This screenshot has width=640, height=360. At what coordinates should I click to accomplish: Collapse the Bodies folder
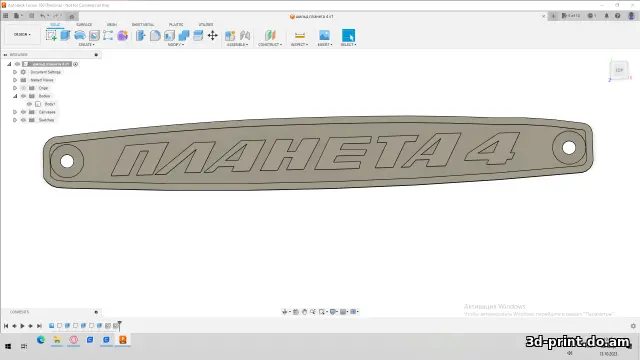click(15, 96)
